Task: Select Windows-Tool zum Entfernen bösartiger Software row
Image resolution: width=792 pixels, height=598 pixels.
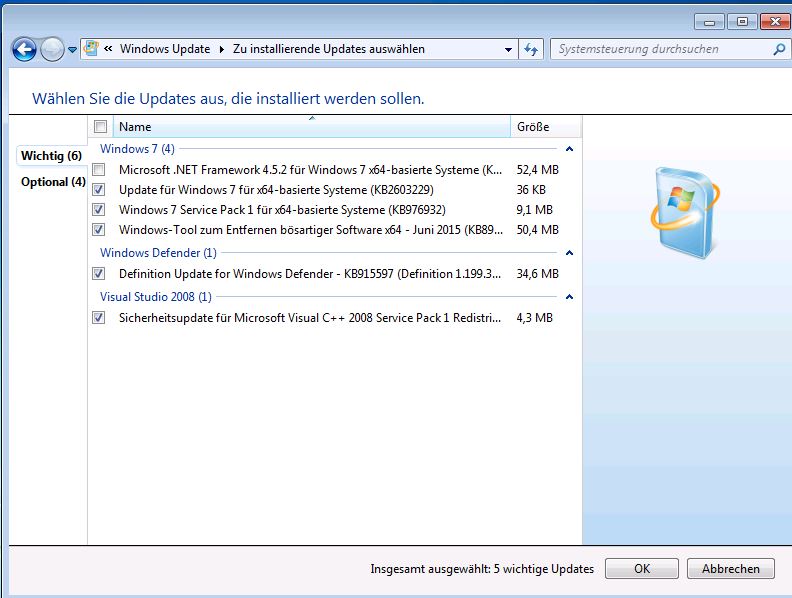Action: click(334, 230)
